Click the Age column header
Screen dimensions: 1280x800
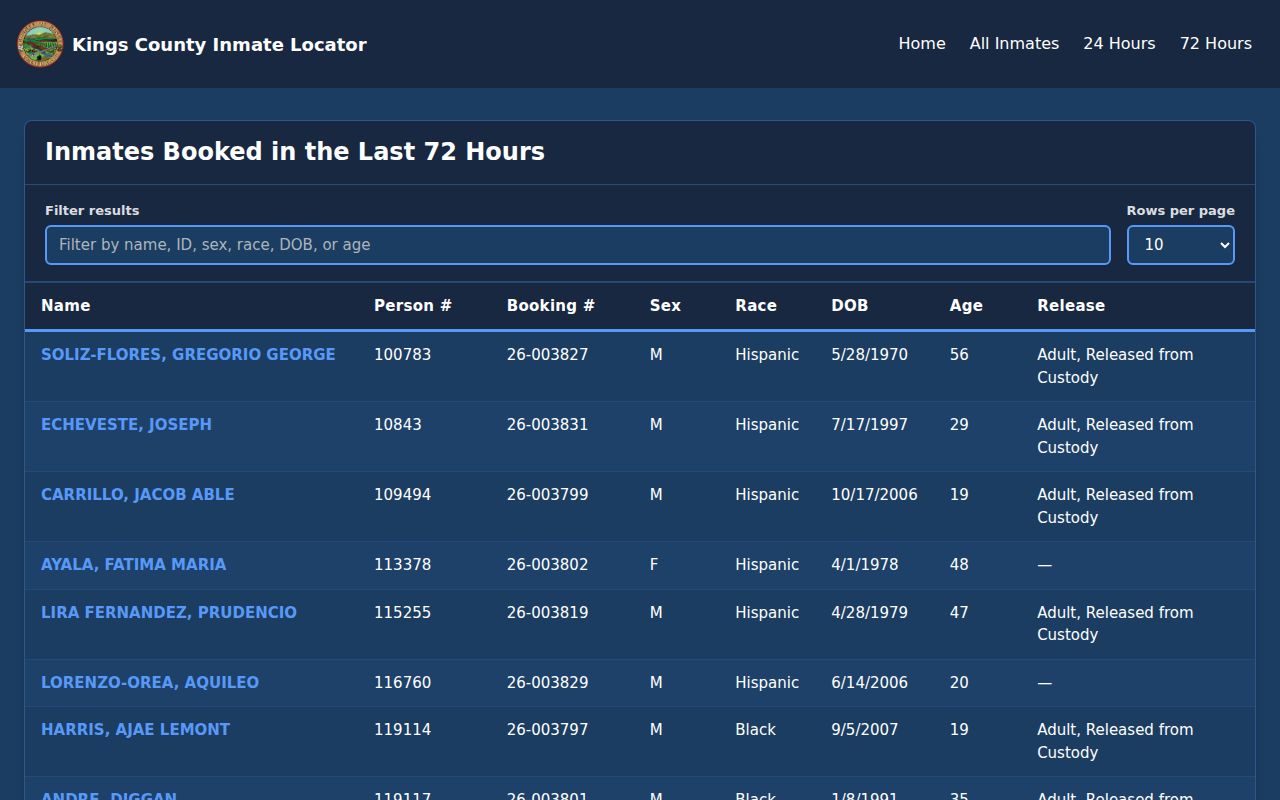pyautogui.click(x=966, y=306)
